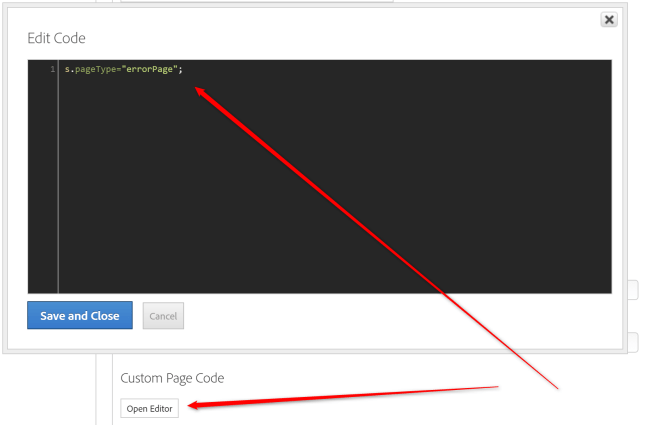This screenshot has width=656, height=425.
Task: Close the Edit Code dialog with X
Action: pos(608,20)
